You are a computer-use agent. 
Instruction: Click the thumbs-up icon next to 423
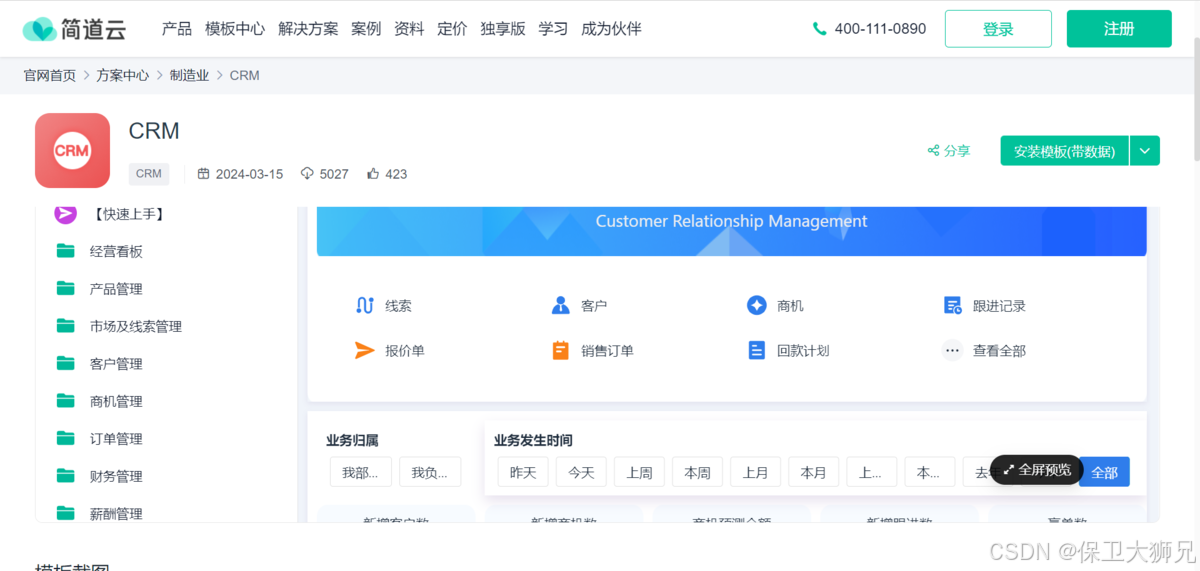tap(373, 174)
